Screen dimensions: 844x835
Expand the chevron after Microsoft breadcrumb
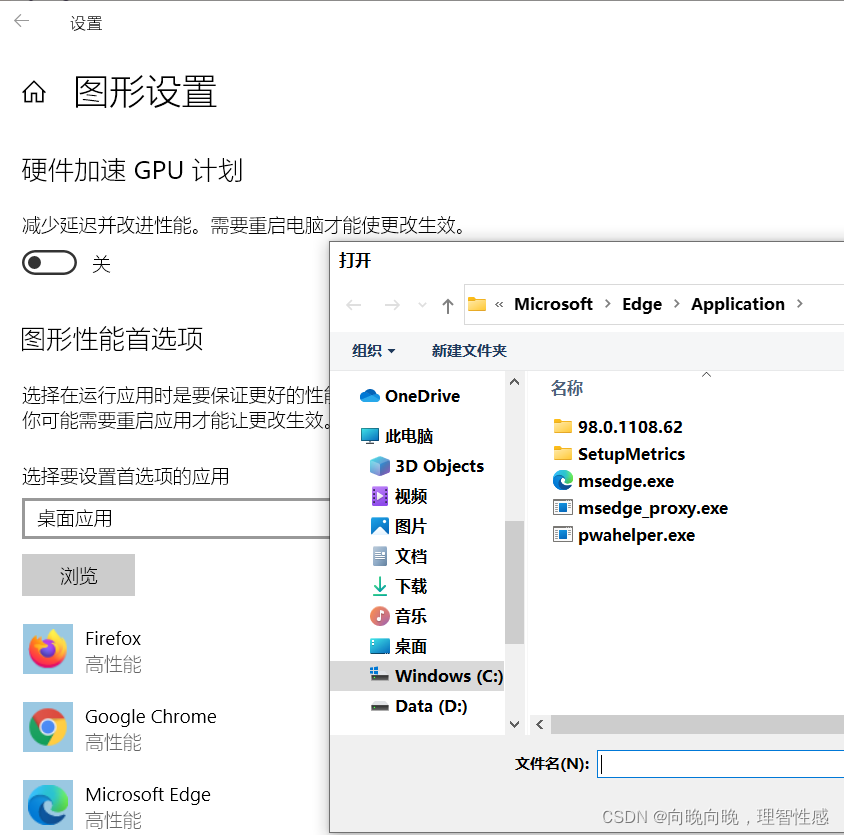tap(608, 304)
